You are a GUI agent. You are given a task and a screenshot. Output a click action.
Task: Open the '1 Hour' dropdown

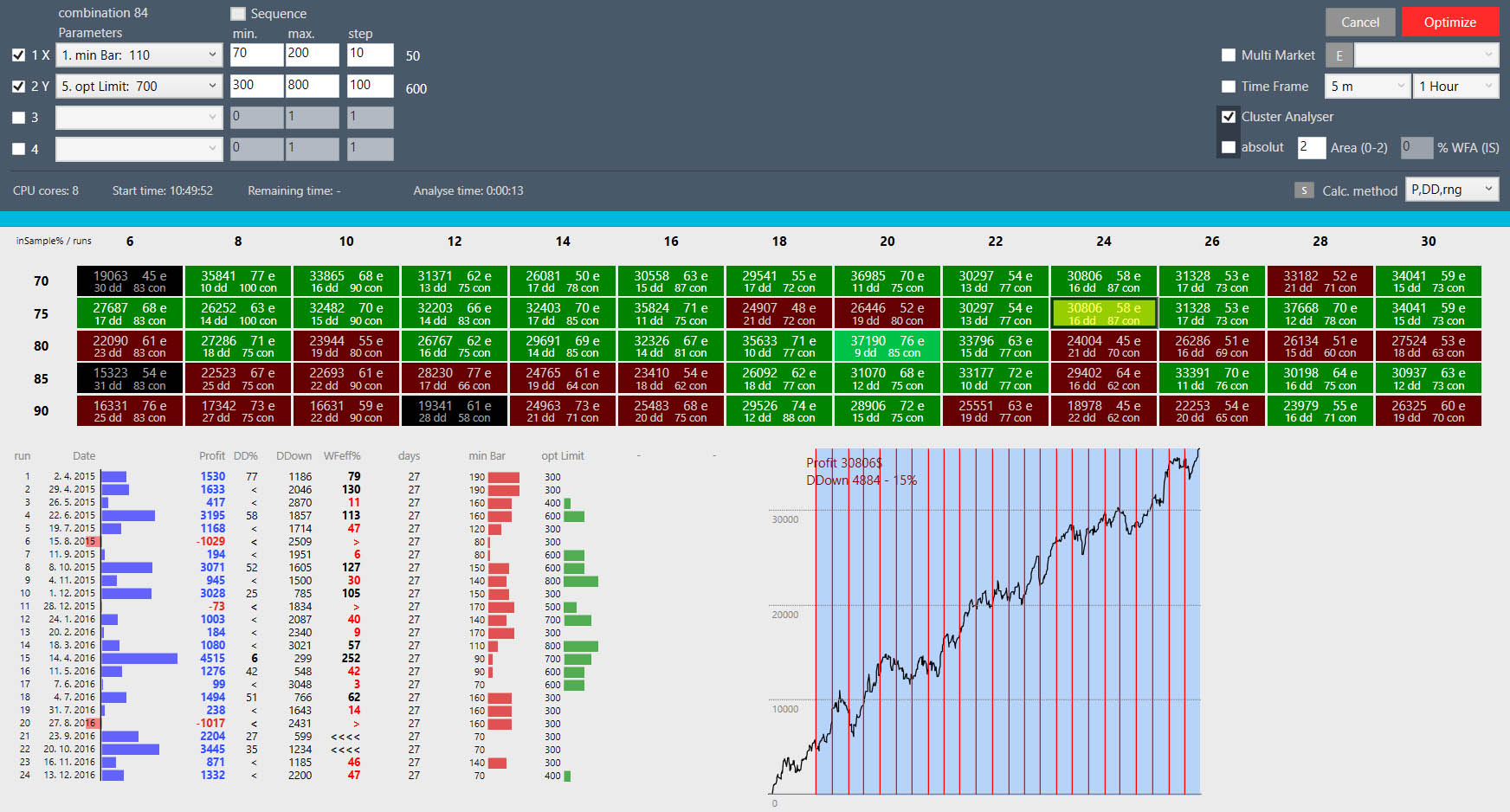1455,87
